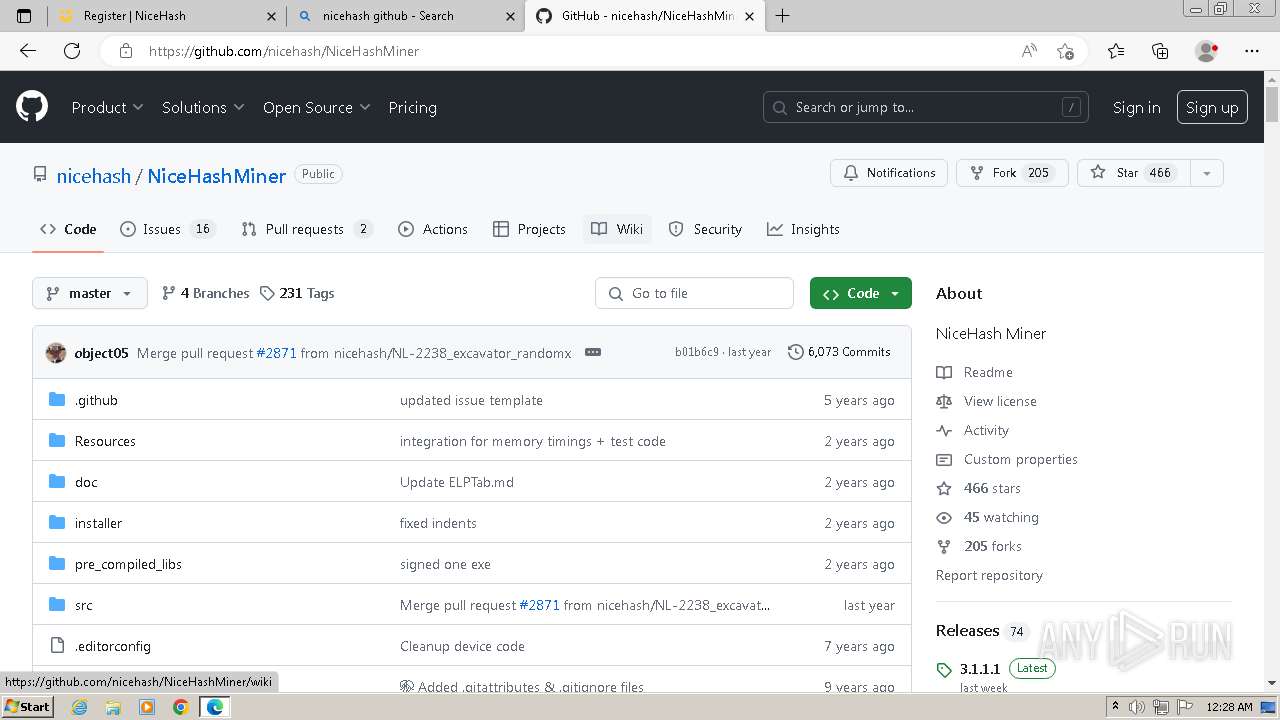Open the src folder
This screenshot has width=1280, height=720.
point(83,605)
